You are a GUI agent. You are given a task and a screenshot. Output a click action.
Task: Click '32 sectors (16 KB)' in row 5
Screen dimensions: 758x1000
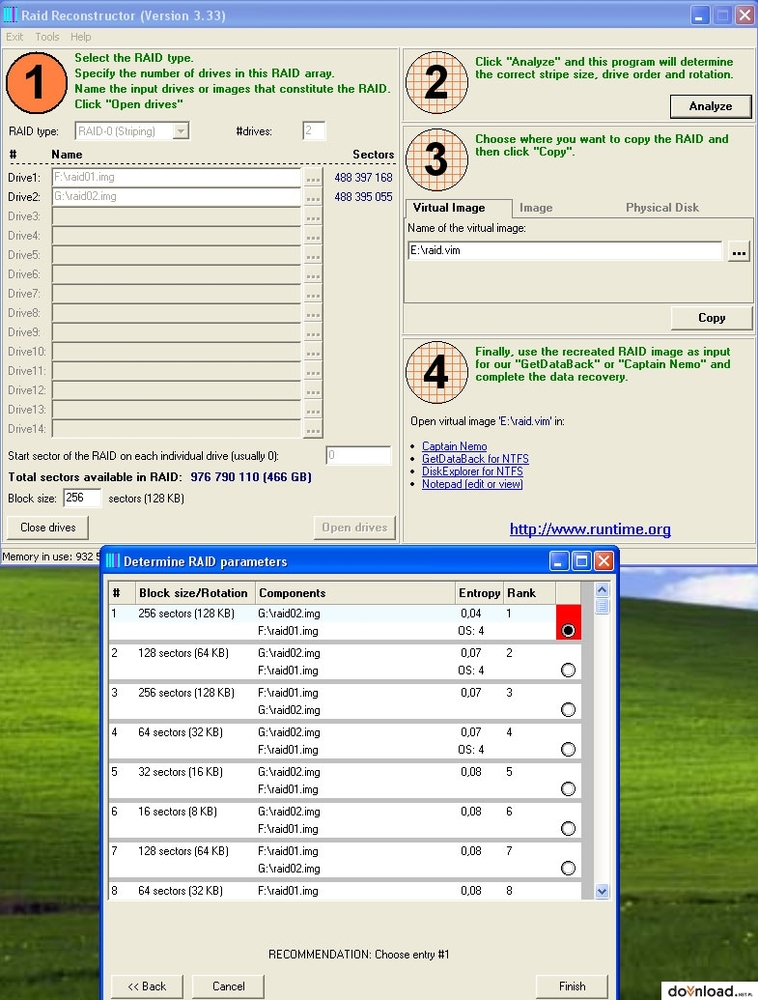coord(180,772)
